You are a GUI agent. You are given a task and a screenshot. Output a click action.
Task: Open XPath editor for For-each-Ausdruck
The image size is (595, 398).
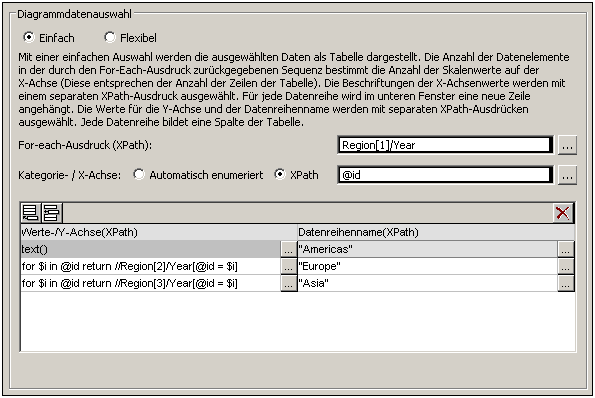[x=567, y=145]
